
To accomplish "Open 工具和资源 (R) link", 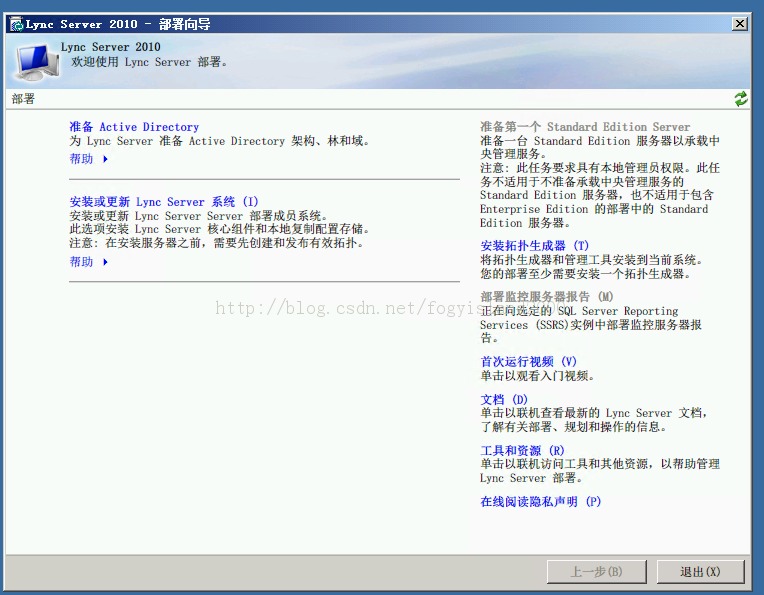I will pos(522,450).
